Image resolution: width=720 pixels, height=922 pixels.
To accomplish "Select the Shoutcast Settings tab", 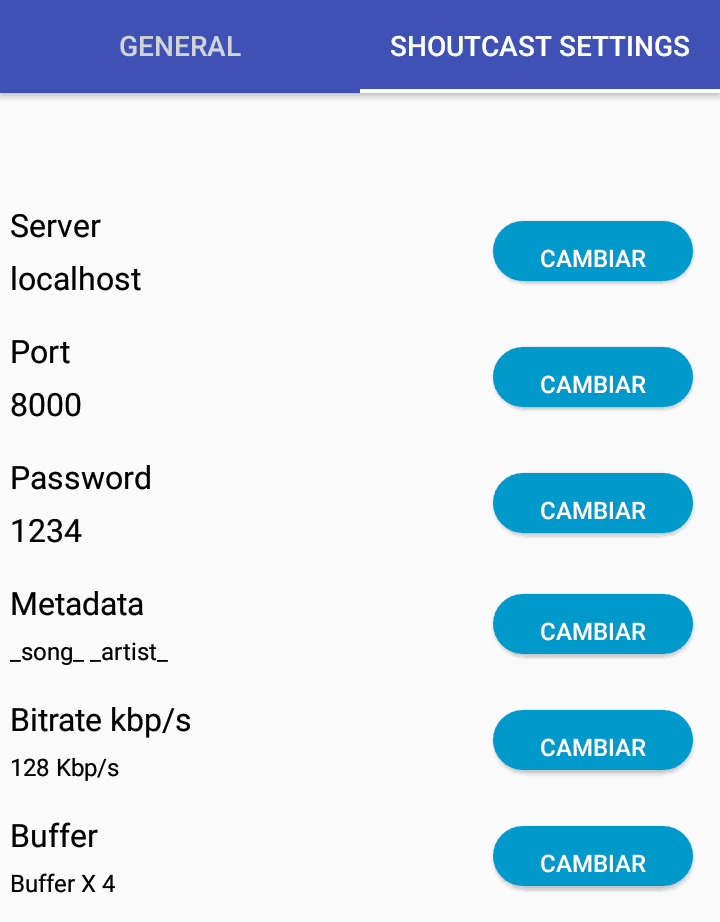I will (x=540, y=46).
